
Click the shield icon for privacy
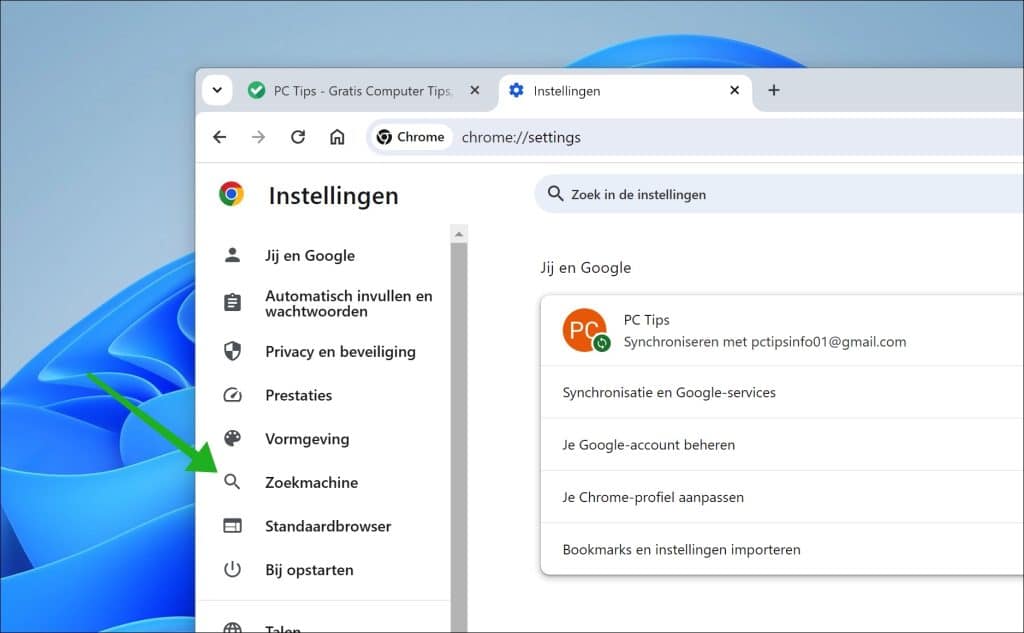[x=232, y=351]
